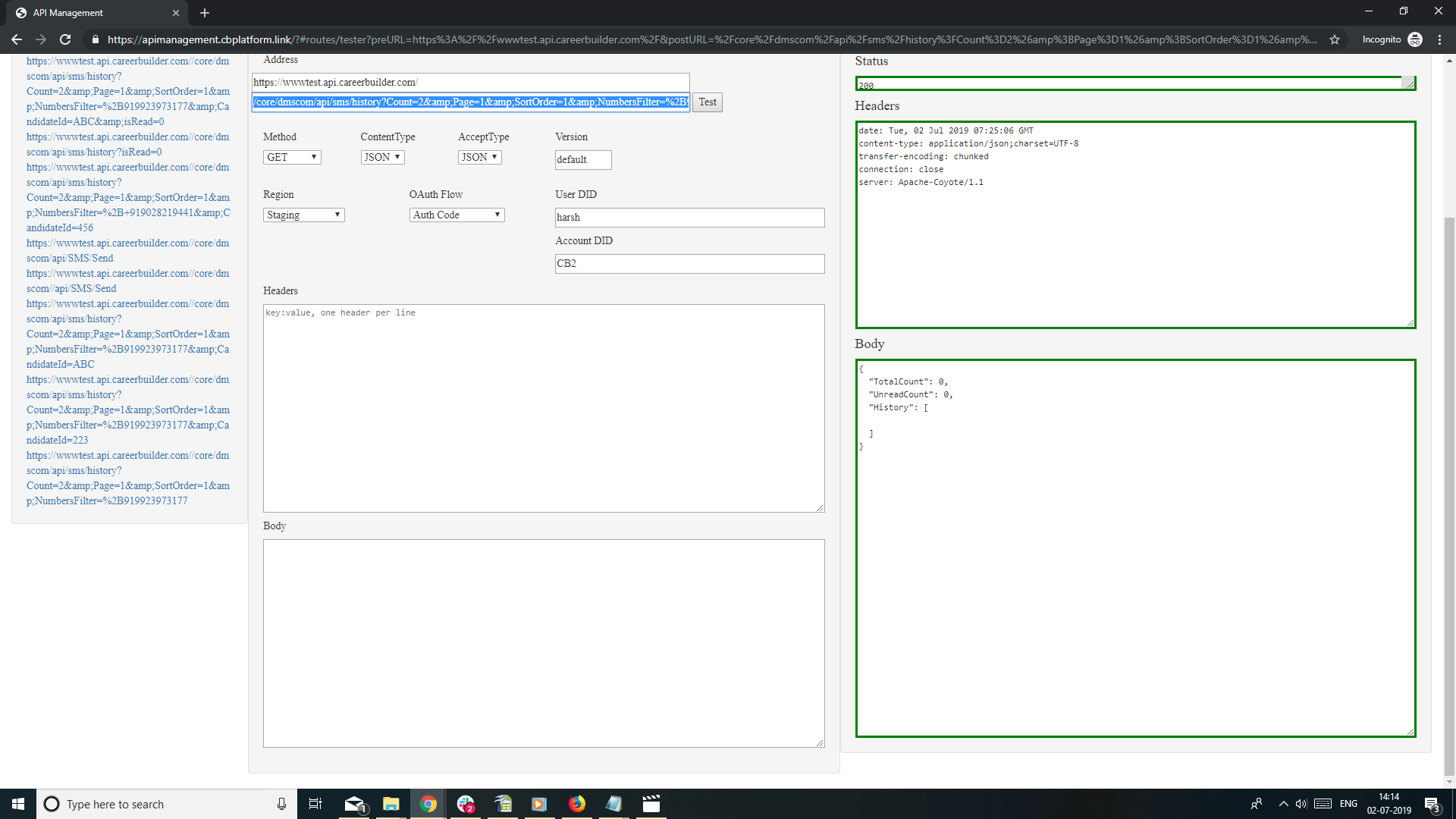The width and height of the screenshot is (1456, 819).
Task: Open the Chrome three-dot menu
Action: [1439, 39]
